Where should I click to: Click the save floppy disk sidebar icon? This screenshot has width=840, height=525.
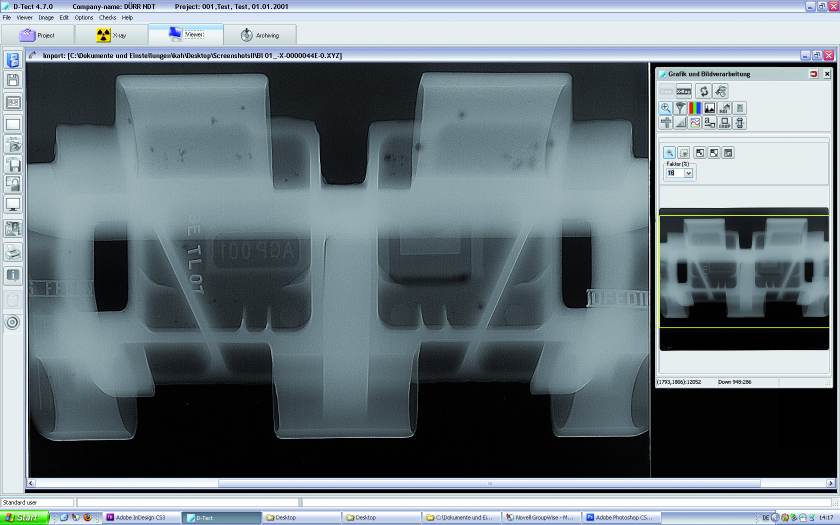(x=13, y=80)
